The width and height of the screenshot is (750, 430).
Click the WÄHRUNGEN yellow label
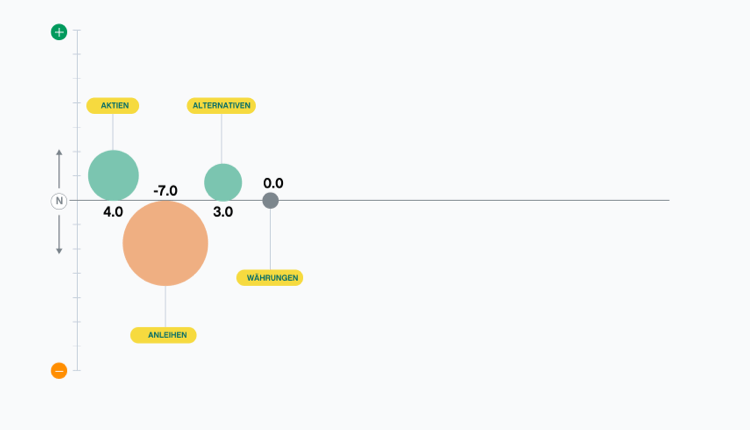[270, 278]
